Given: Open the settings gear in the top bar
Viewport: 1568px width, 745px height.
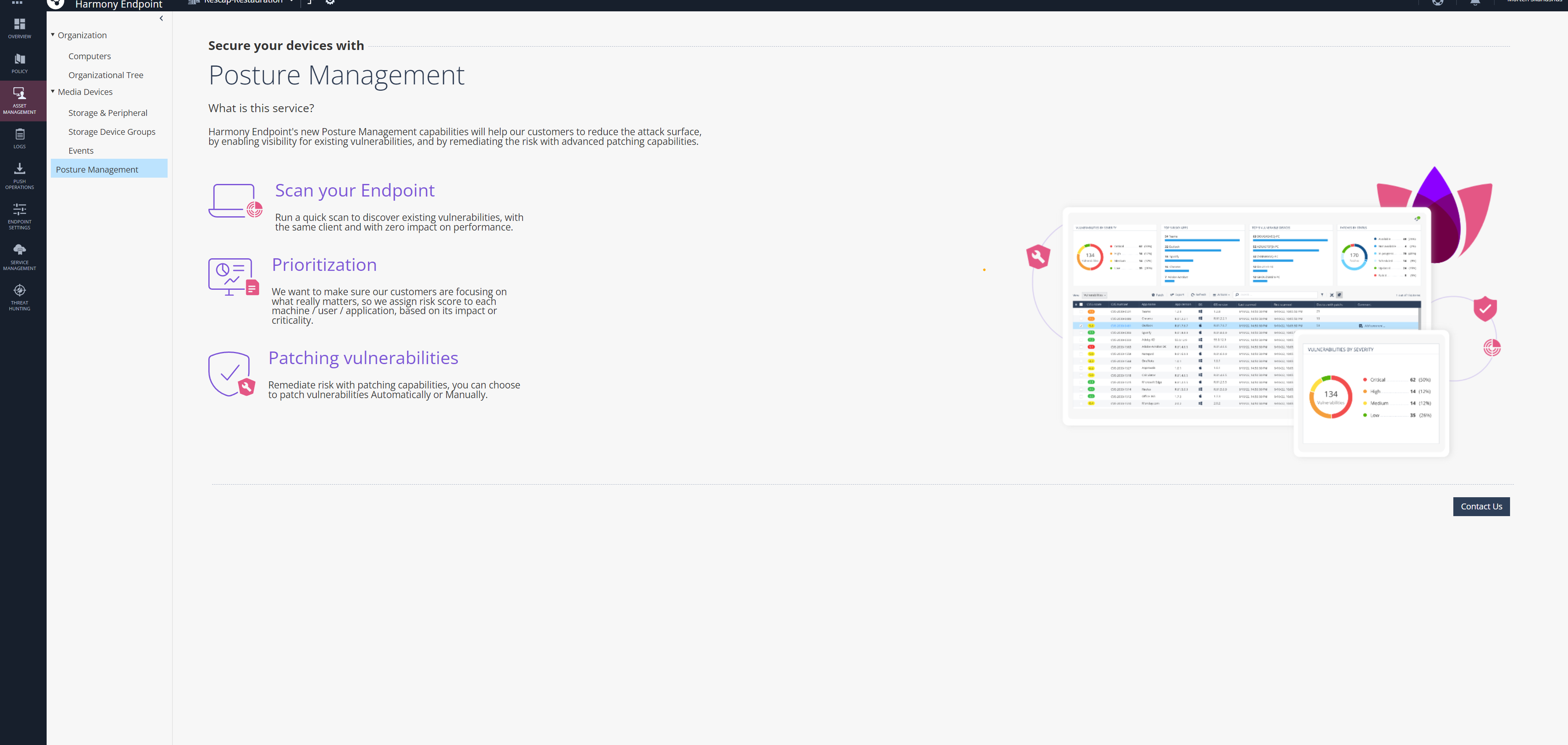Looking at the screenshot, I should 330,3.
